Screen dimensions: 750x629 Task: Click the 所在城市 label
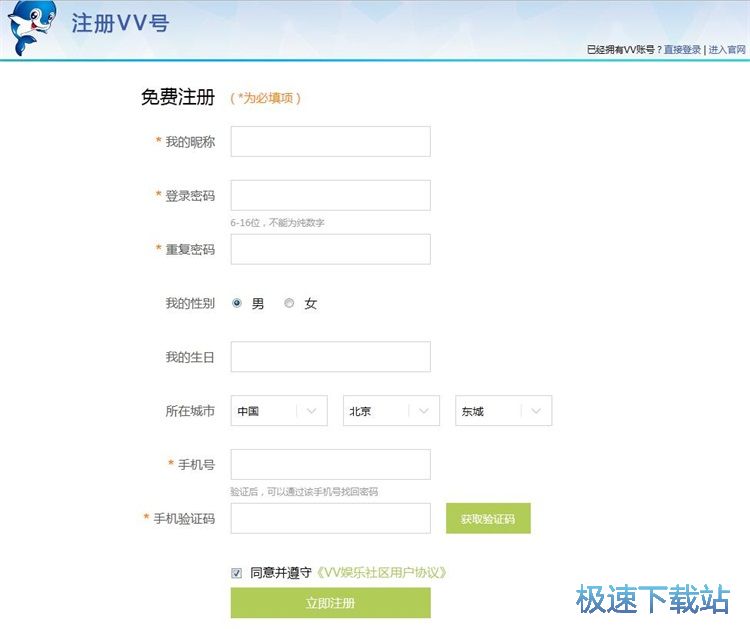(x=190, y=411)
